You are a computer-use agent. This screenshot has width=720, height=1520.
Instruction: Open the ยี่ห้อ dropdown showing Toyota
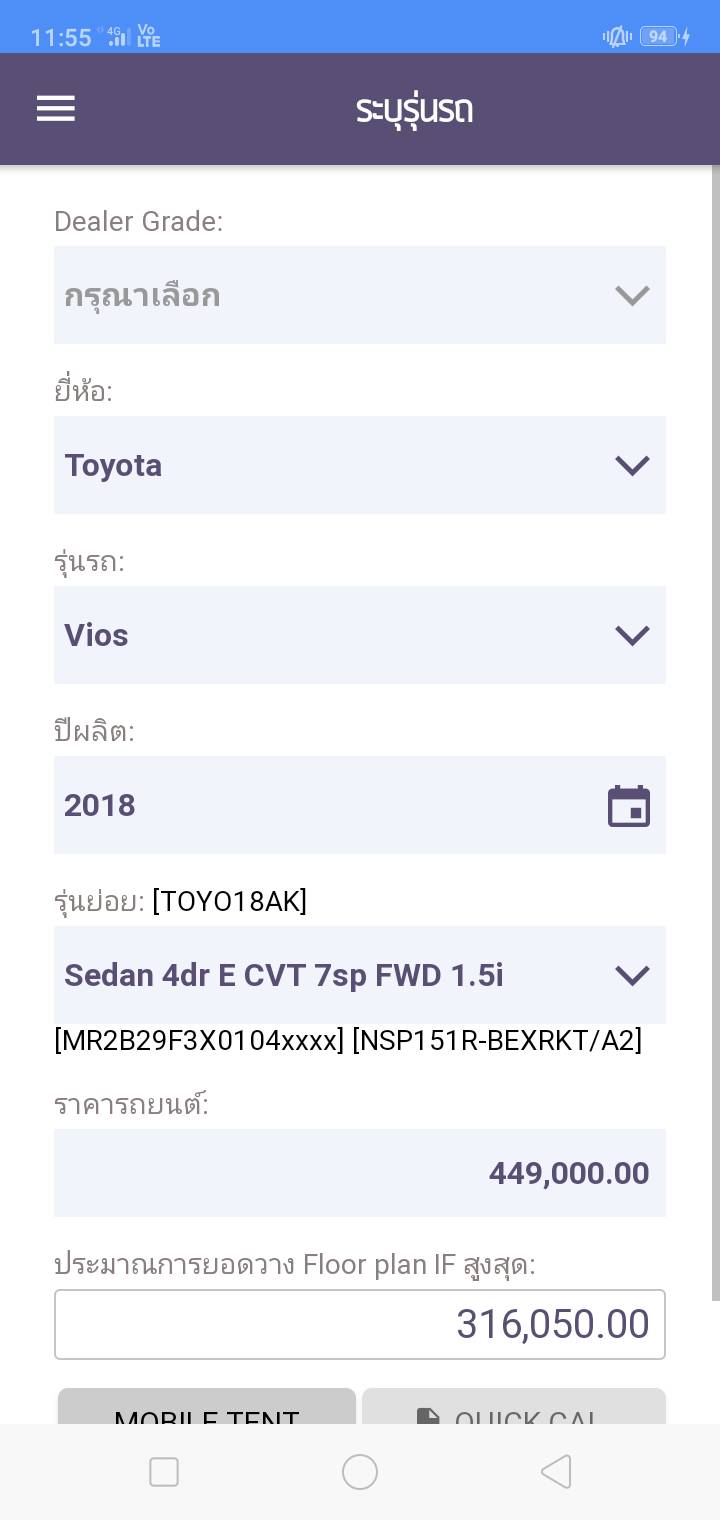tap(360, 465)
